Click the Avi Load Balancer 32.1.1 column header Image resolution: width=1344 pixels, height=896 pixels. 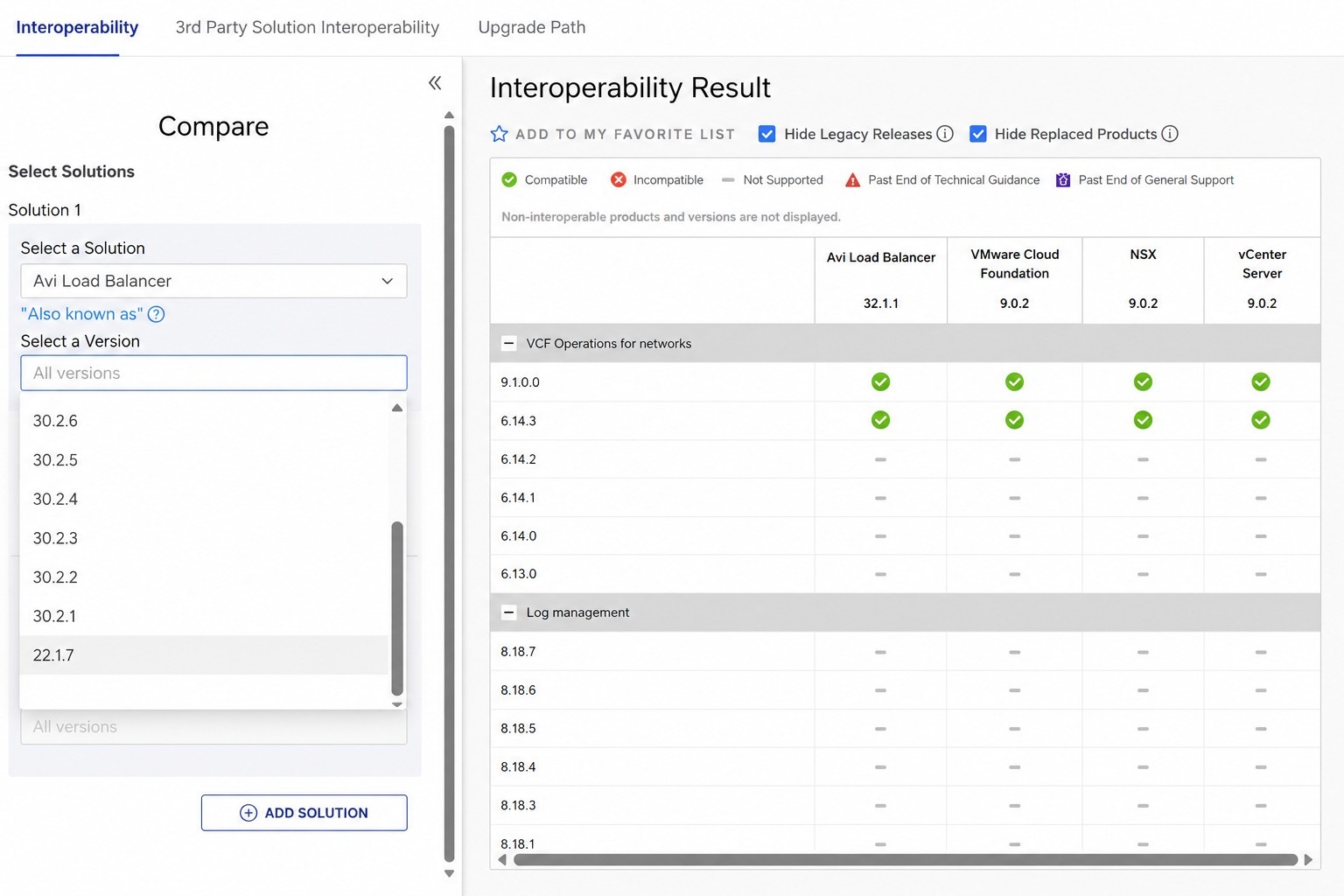click(x=880, y=280)
